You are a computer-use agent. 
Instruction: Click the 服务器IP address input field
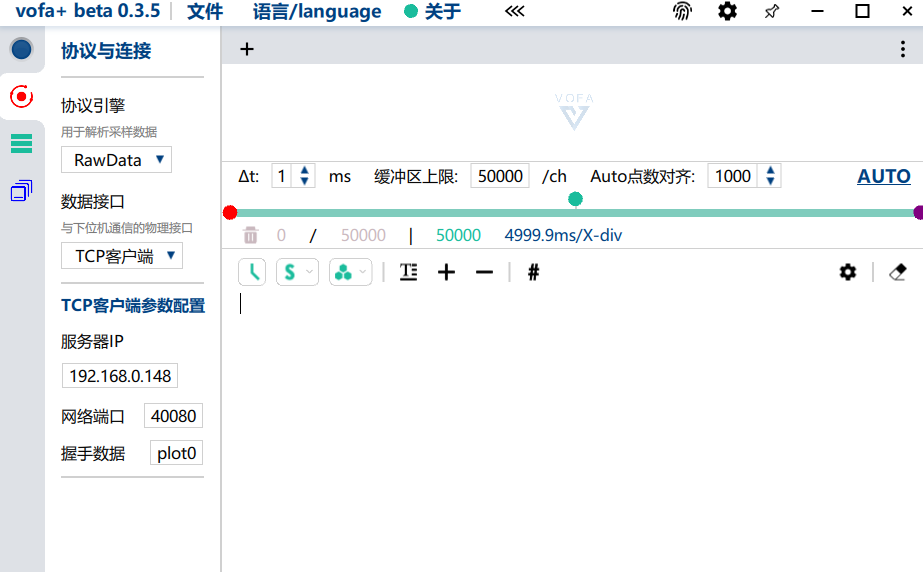coord(120,376)
